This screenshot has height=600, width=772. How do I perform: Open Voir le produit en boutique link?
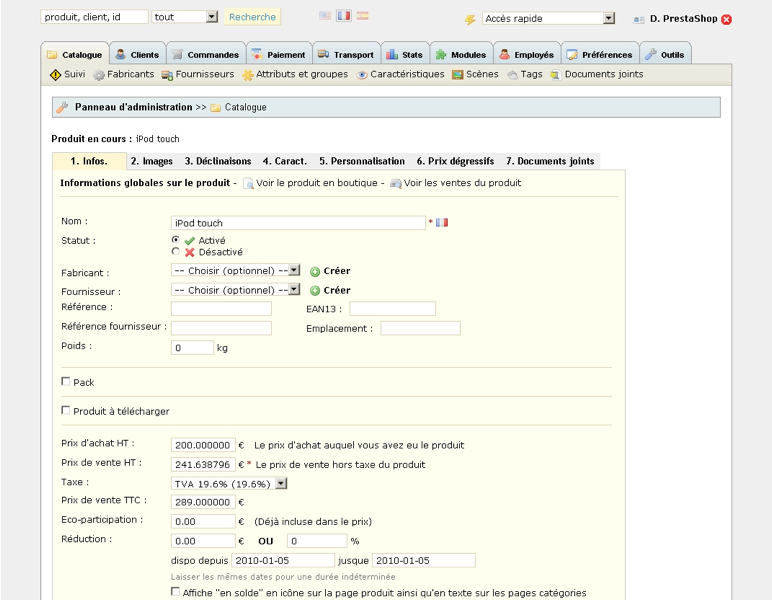coord(317,183)
